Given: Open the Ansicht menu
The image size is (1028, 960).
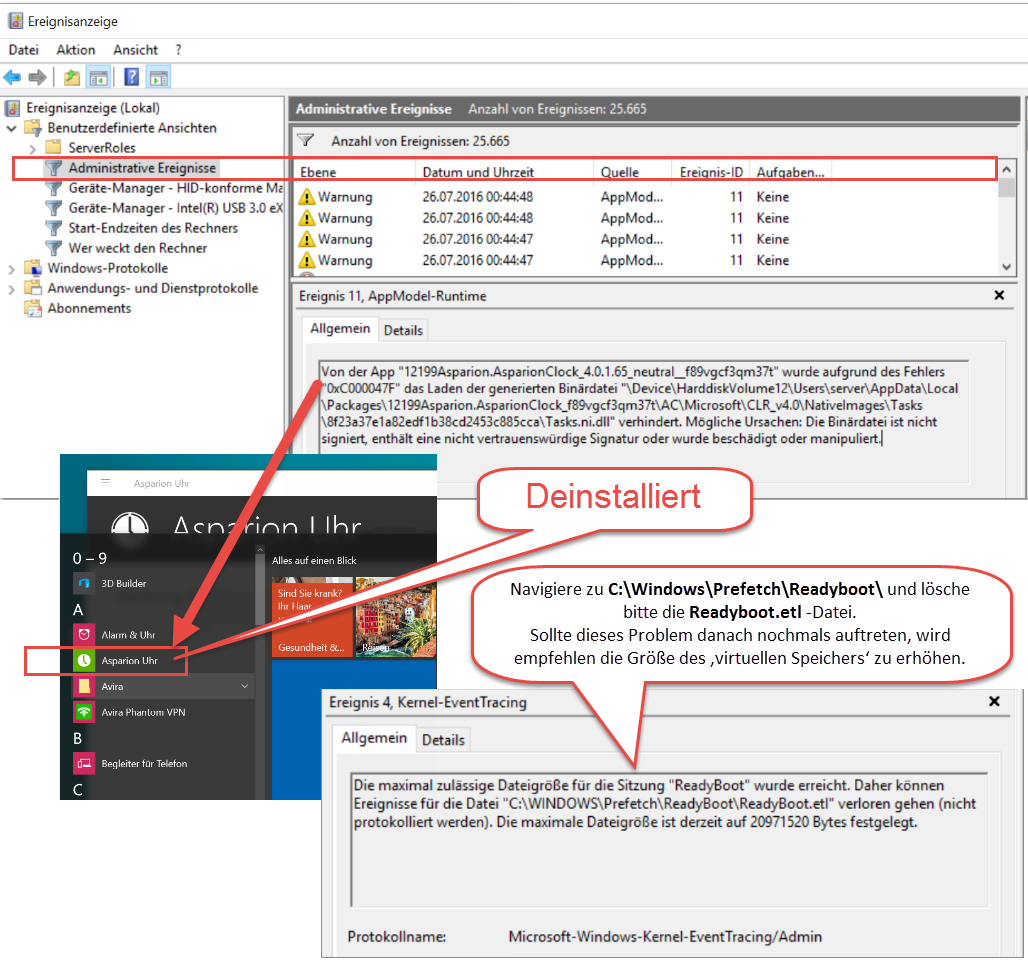Looking at the screenshot, I should pyautogui.click(x=135, y=49).
